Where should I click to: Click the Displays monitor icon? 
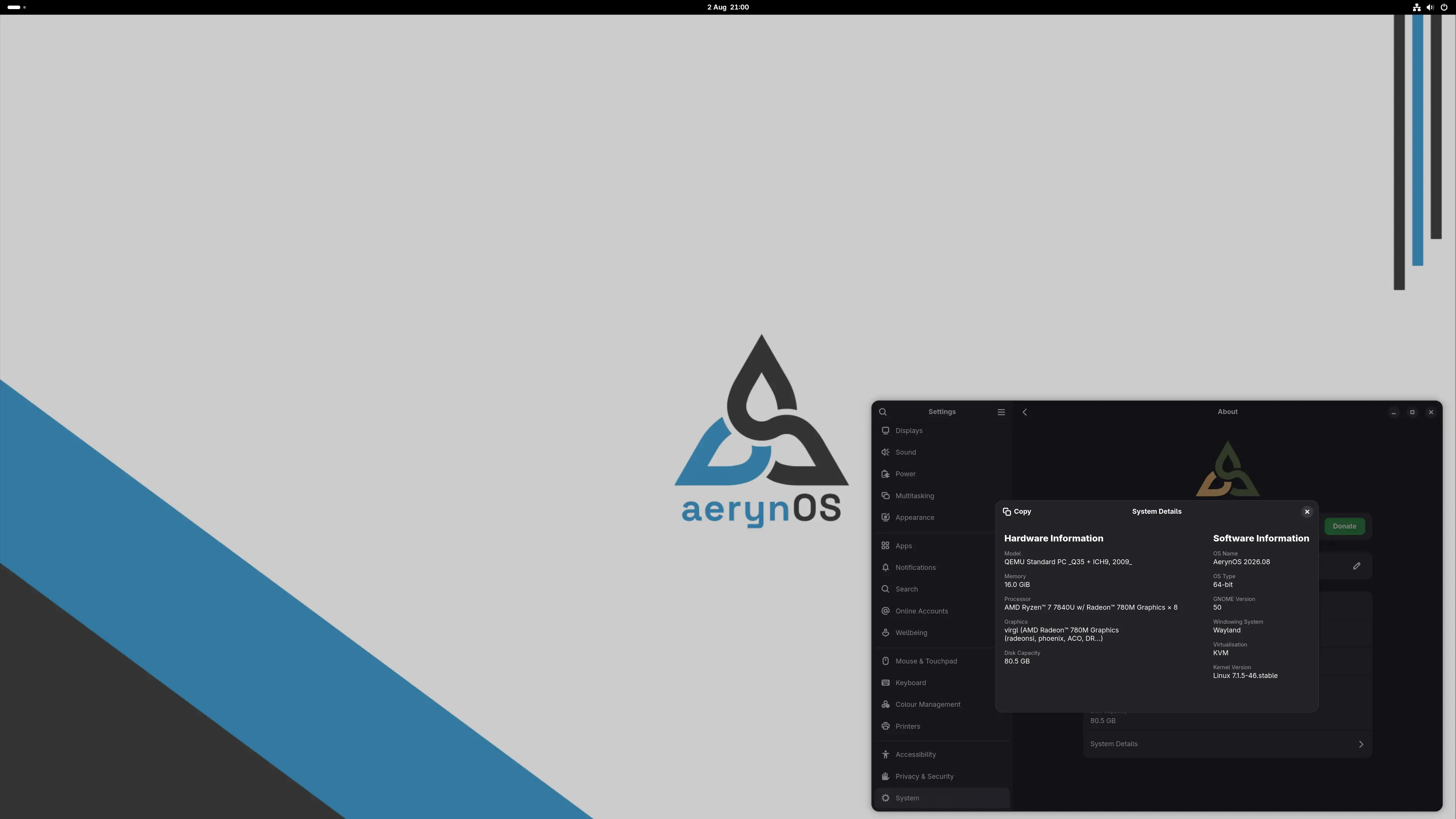886,431
